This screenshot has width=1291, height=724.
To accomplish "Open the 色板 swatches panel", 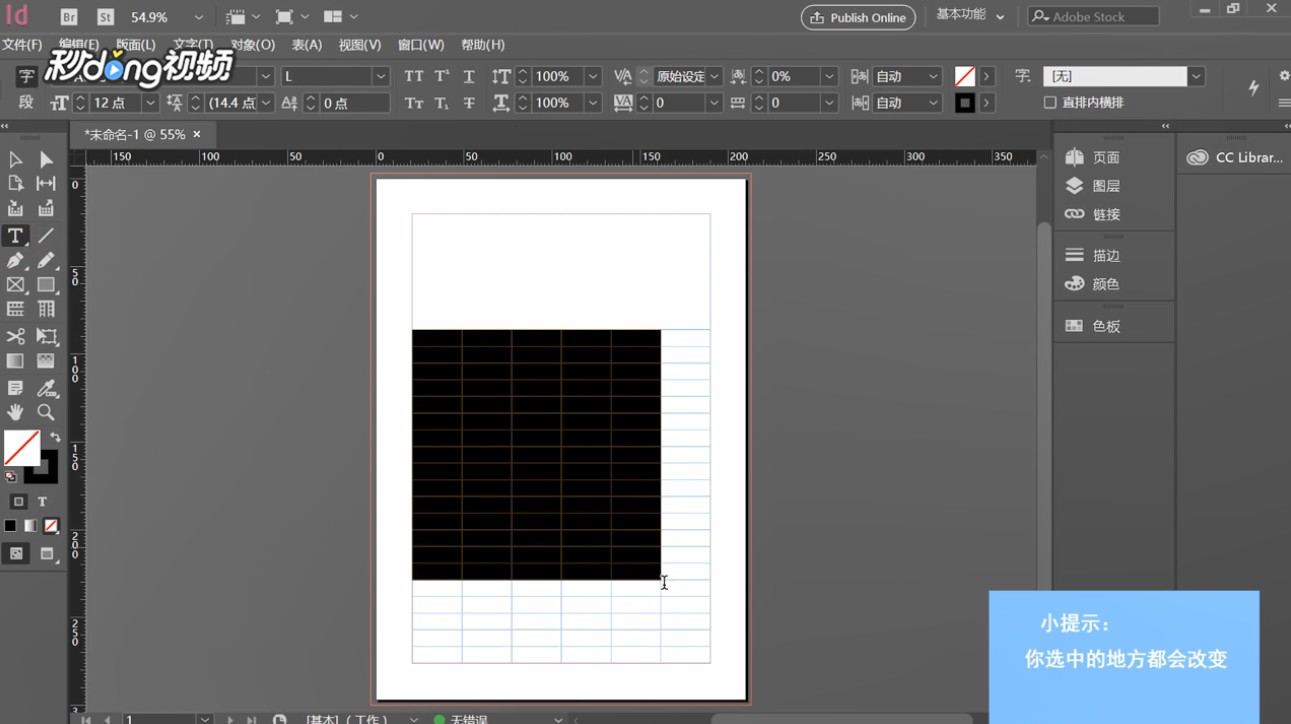I will point(1105,326).
